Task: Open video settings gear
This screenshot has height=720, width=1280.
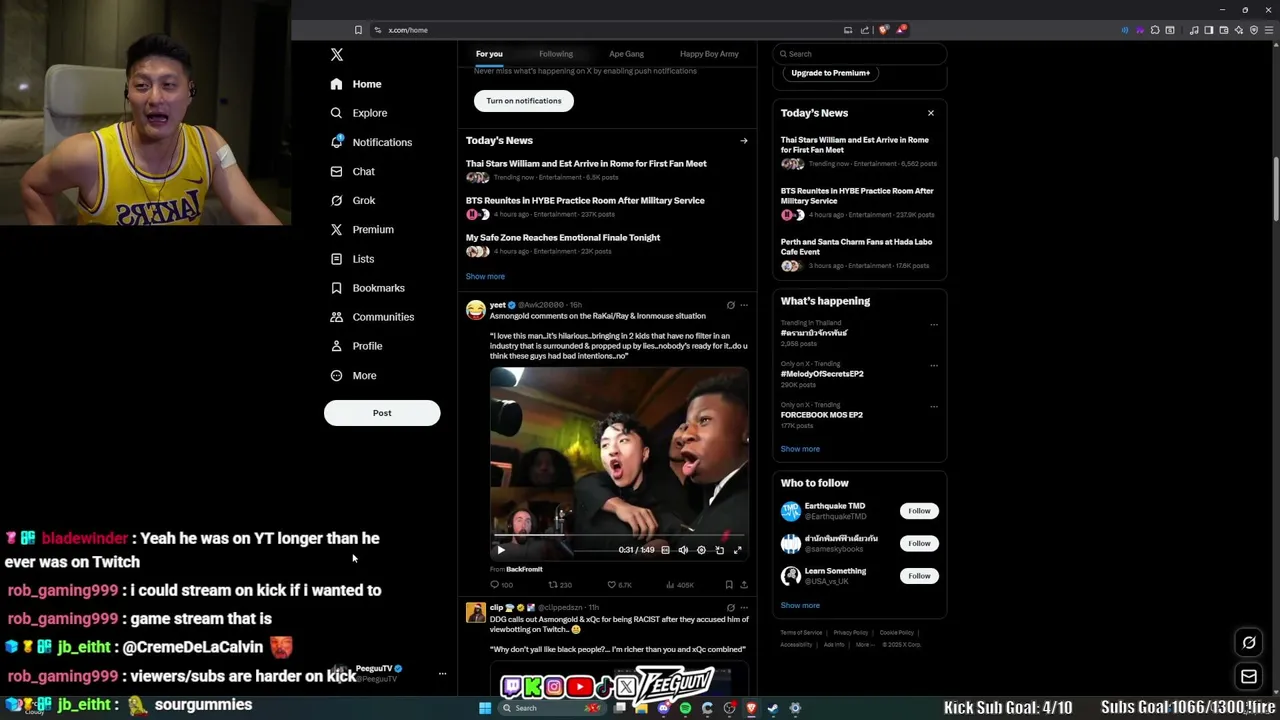Action: (701, 550)
